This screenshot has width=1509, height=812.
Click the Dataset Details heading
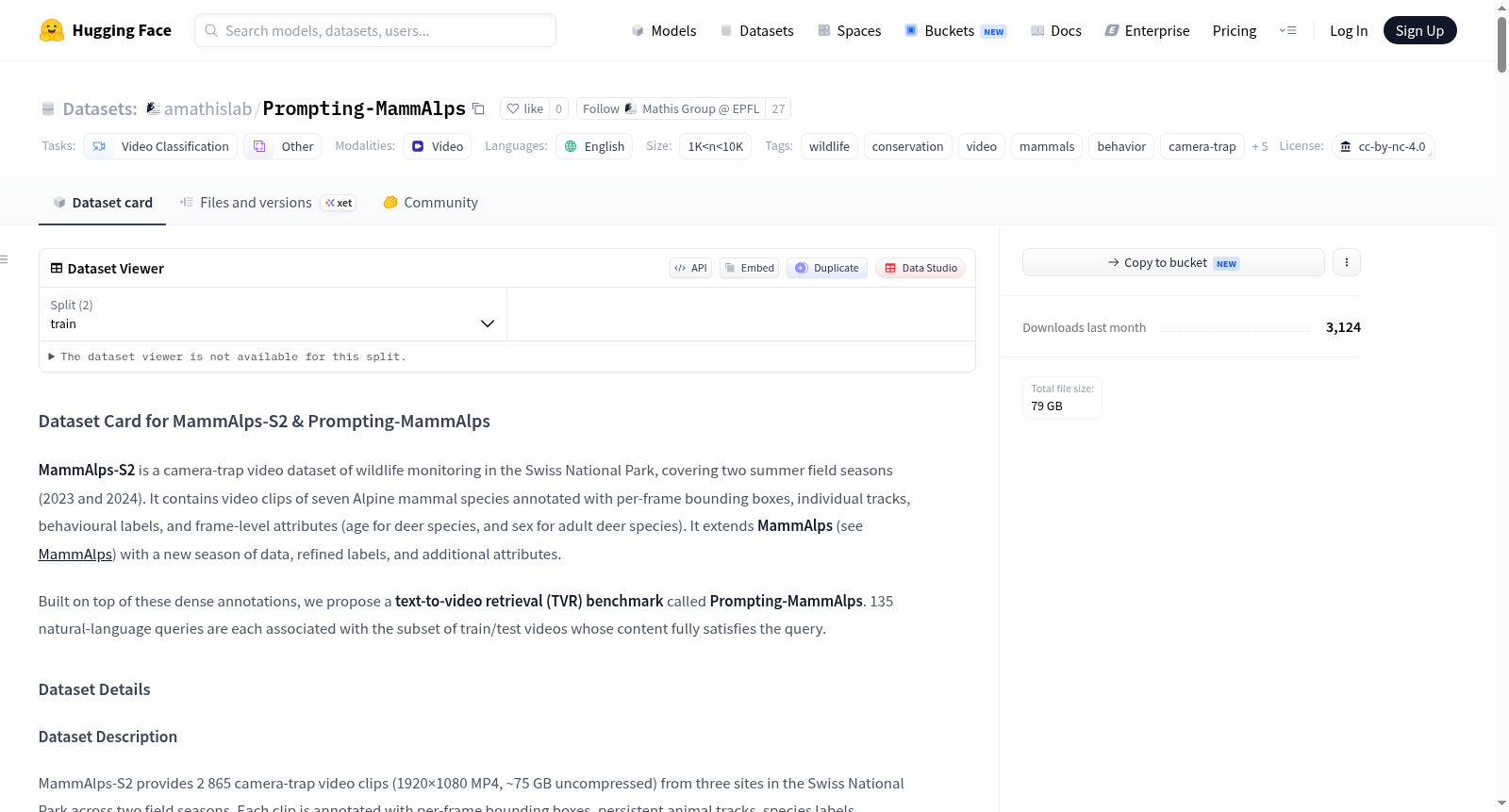coord(94,689)
